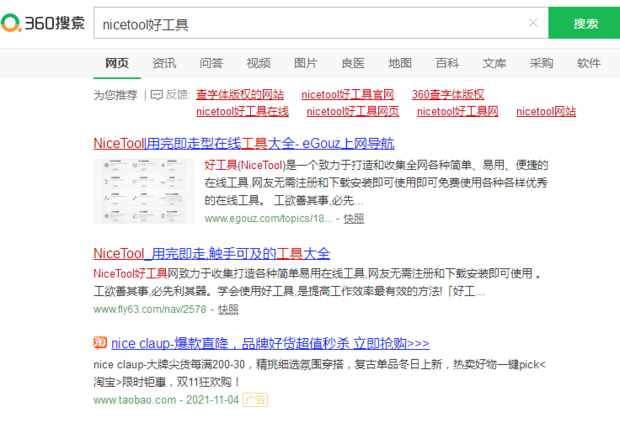Open the nice claup-爆款直降 ad title
This screenshot has height=423, width=620.
[270, 343]
